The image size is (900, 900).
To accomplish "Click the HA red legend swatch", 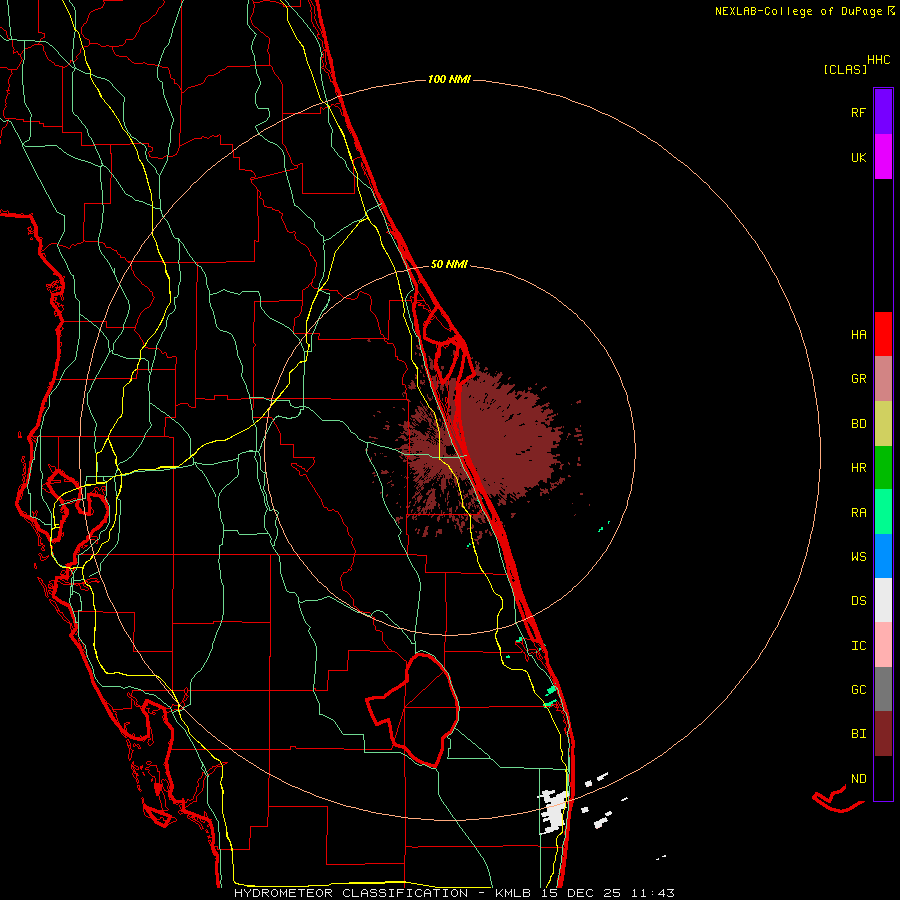I will [883, 334].
